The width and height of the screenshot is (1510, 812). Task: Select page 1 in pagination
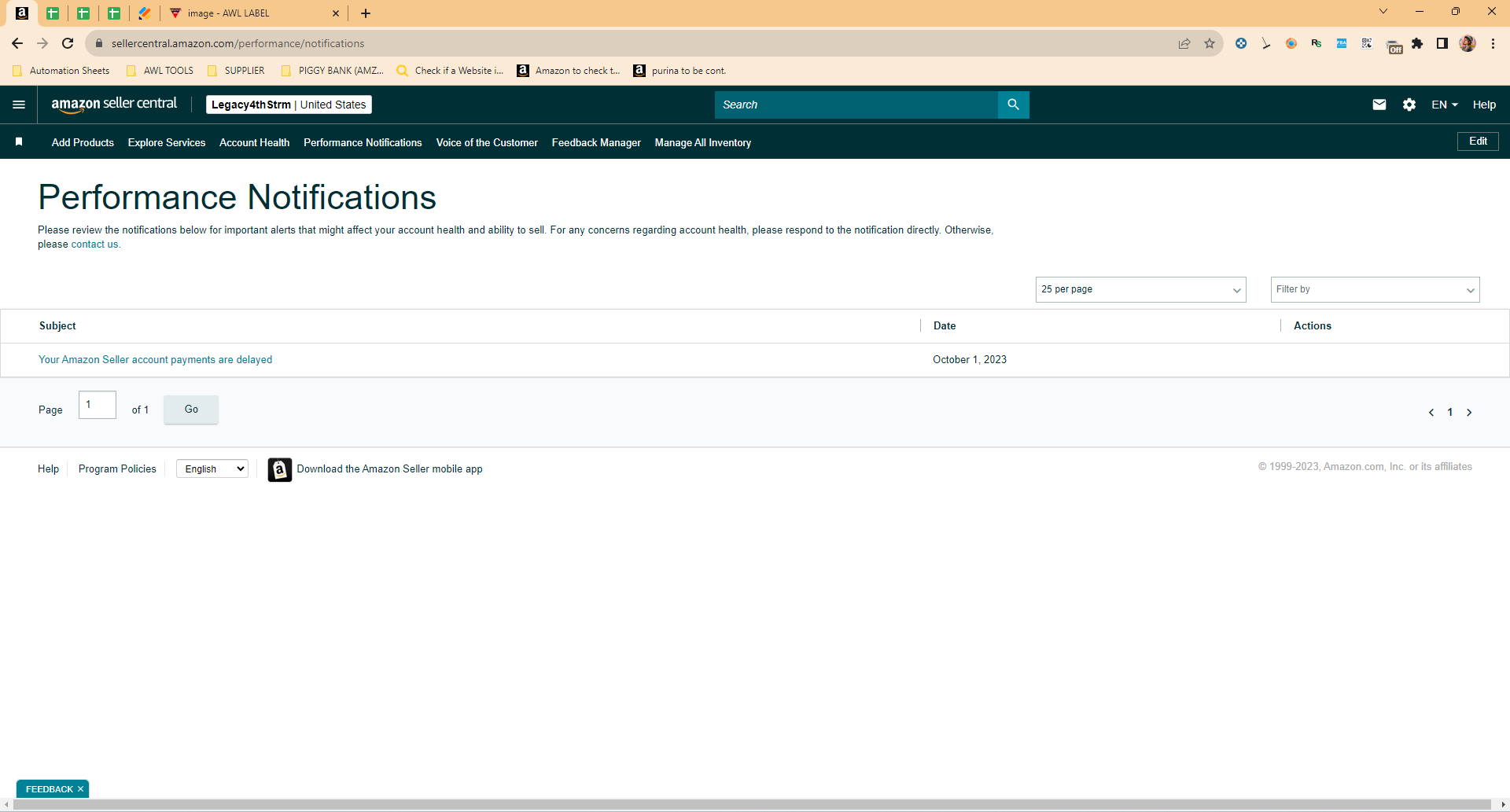[1450, 412]
